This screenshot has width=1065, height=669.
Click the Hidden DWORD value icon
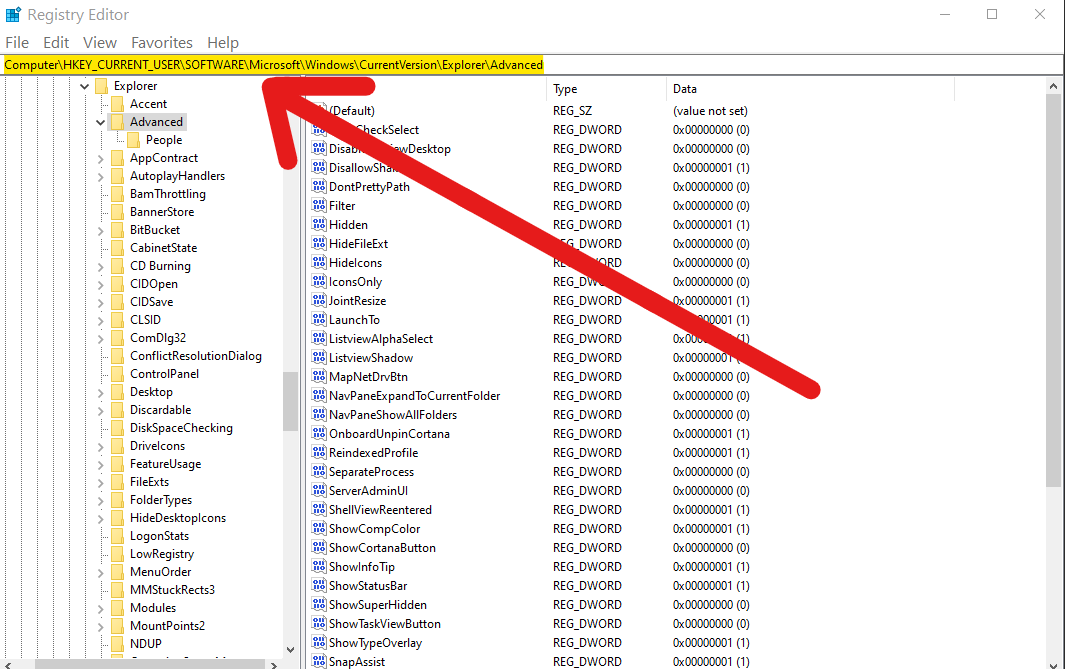click(x=320, y=225)
